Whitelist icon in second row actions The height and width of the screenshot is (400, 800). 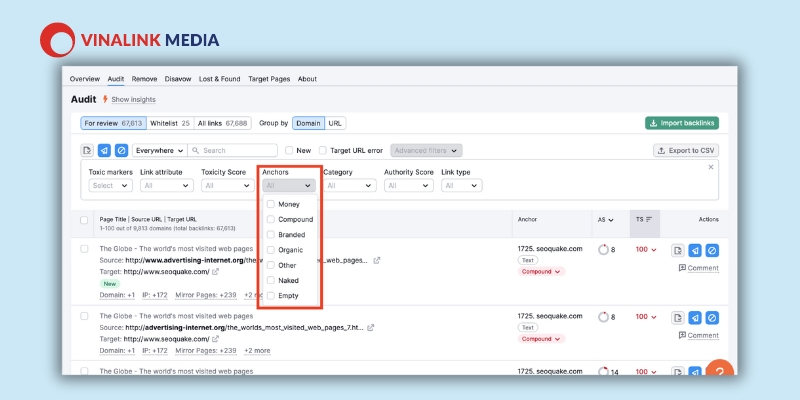click(x=678, y=318)
